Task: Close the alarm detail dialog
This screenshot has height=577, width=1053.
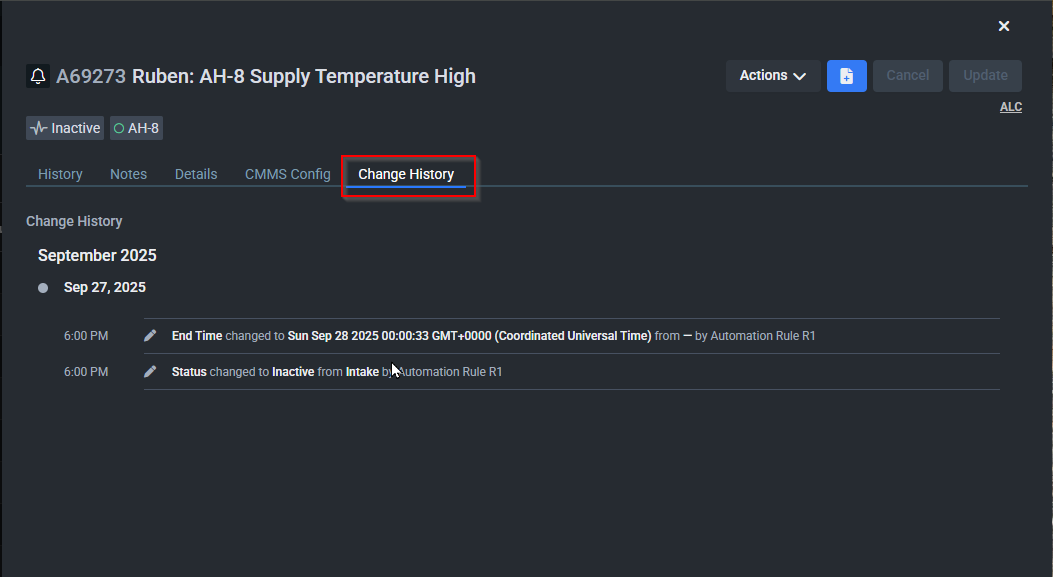Action: (x=1004, y=26)
